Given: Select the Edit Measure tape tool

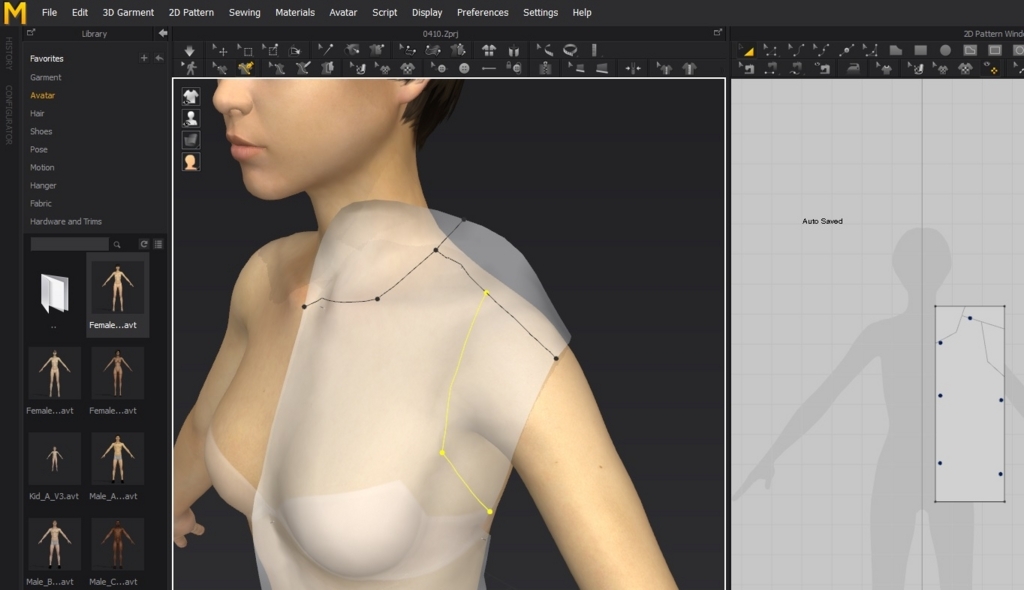Looking at the screenshot, I should click(545, 50).
